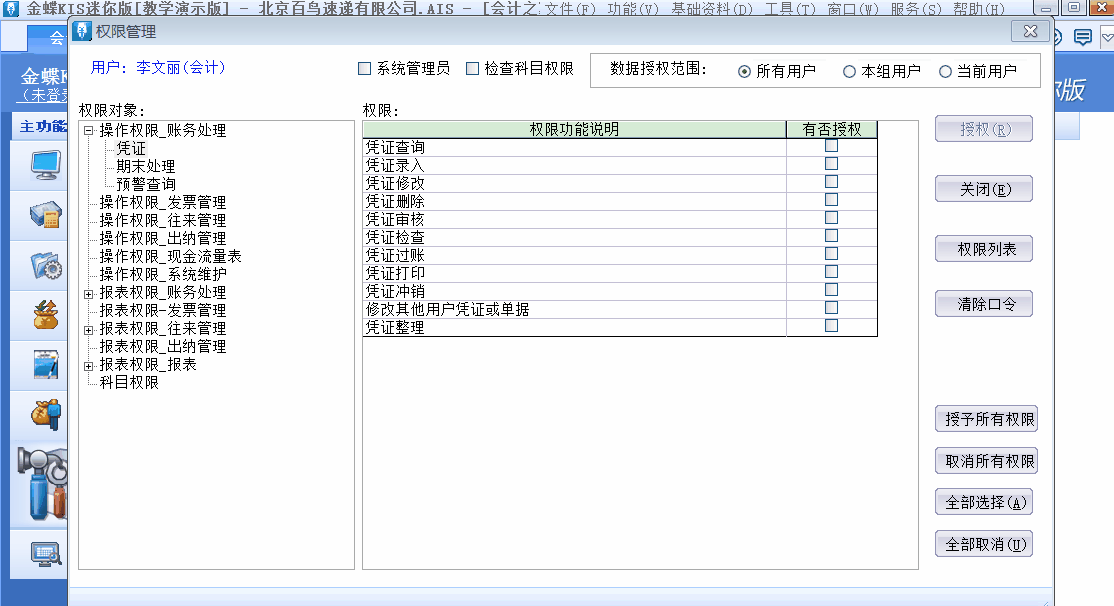This screenshot has height=606, width=1114.
Task: Expand the 报表权限_账务处理 tree node
Action: point(89,293)
